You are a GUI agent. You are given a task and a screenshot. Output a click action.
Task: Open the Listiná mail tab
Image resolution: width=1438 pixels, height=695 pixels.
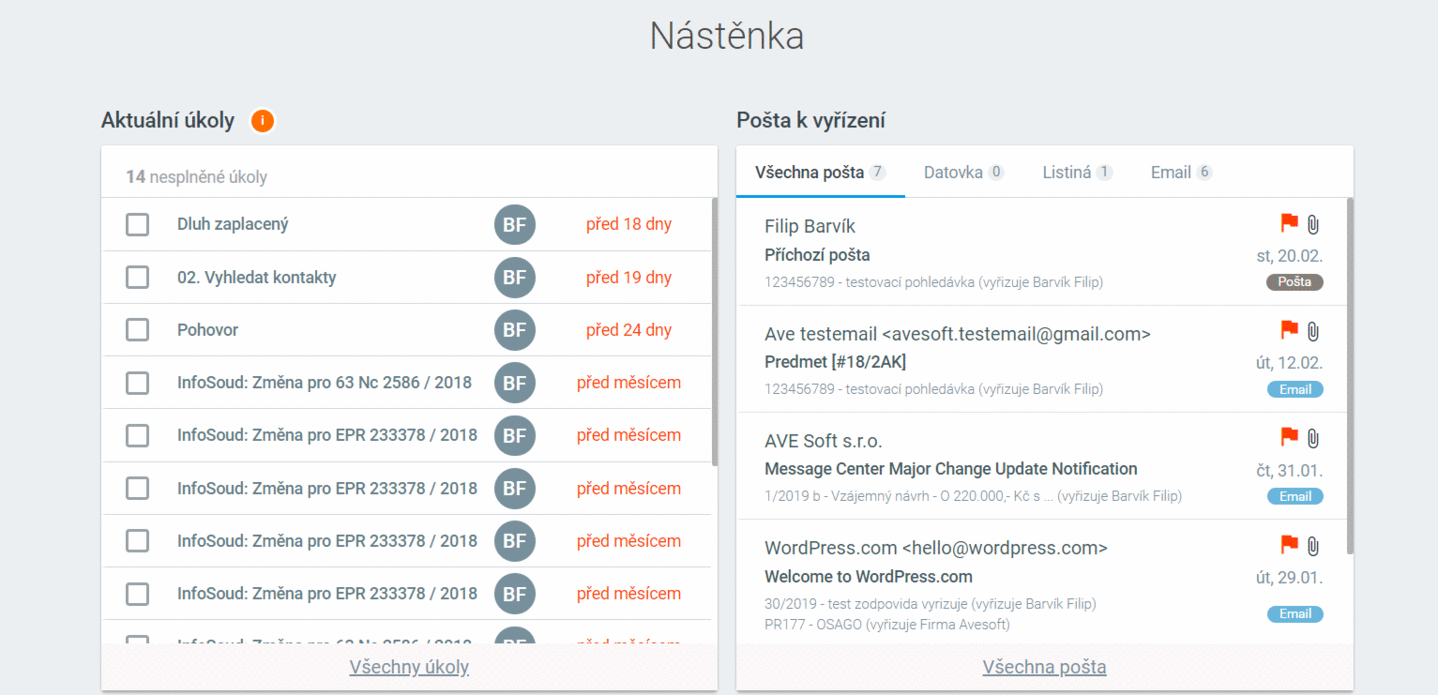1076,172
